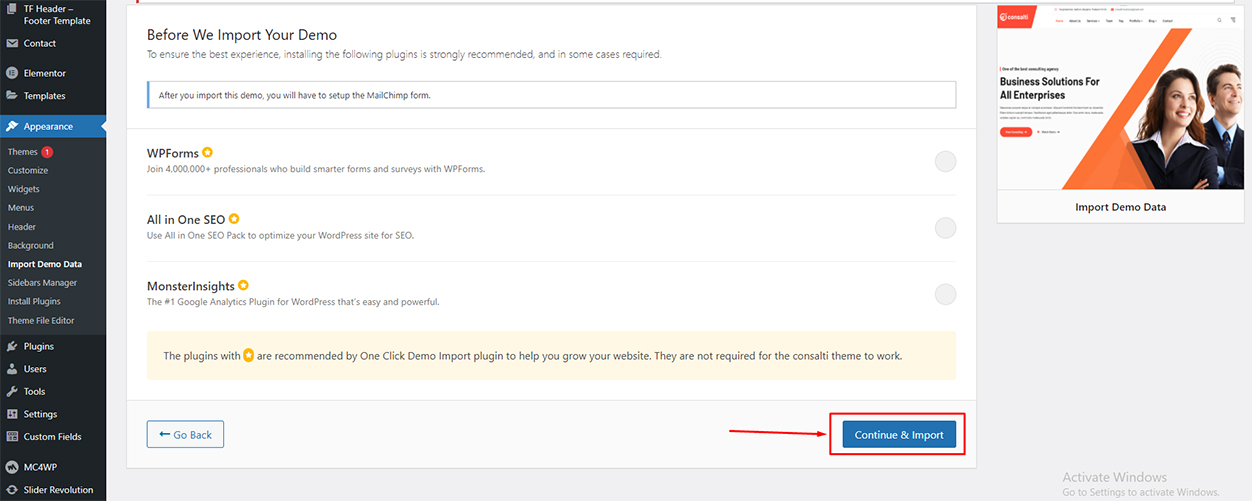Click the Plugins plug icon
Screen dimensions: 1252x501
[12, 346]
